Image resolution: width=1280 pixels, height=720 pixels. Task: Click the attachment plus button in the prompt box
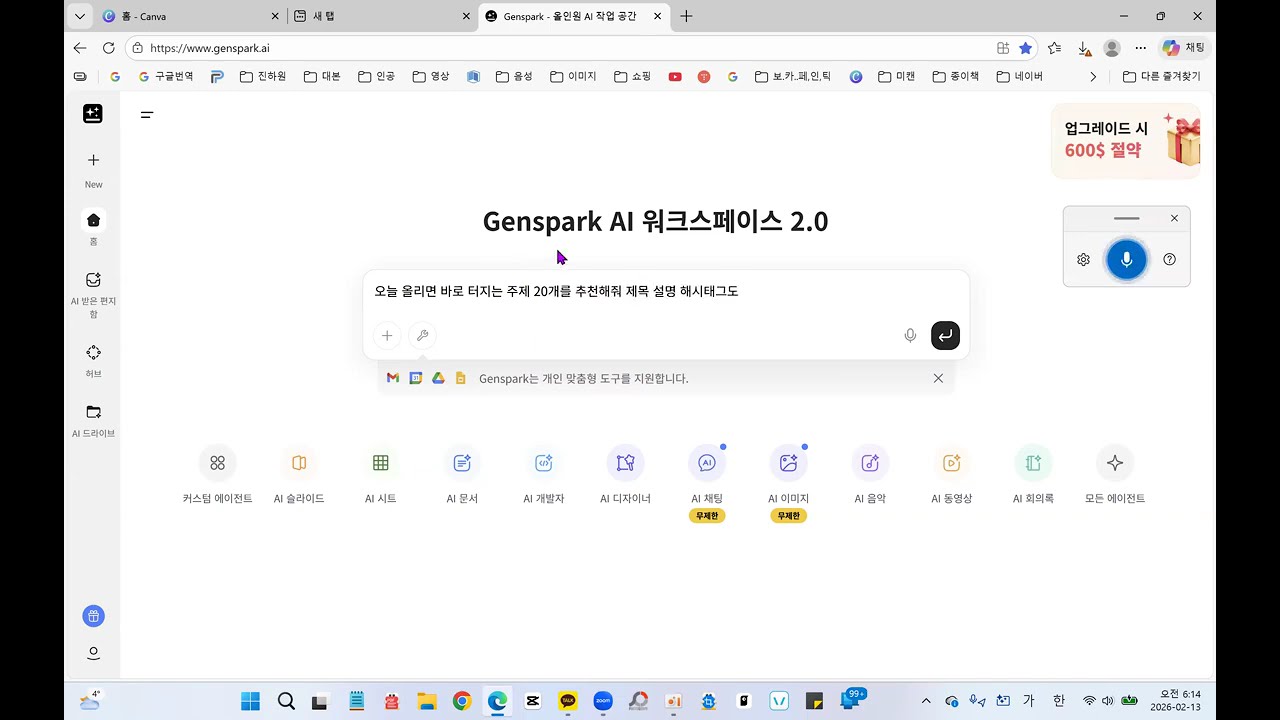(387, 336)
